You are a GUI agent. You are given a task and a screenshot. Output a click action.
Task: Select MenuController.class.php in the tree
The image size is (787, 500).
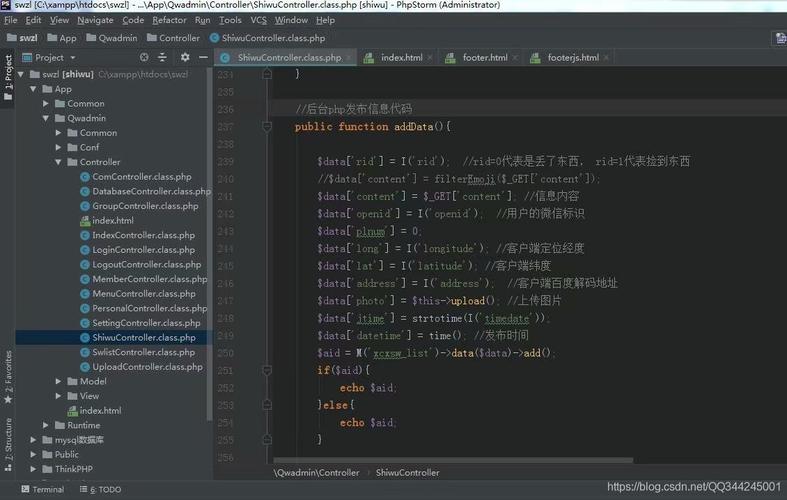(144, 294)
